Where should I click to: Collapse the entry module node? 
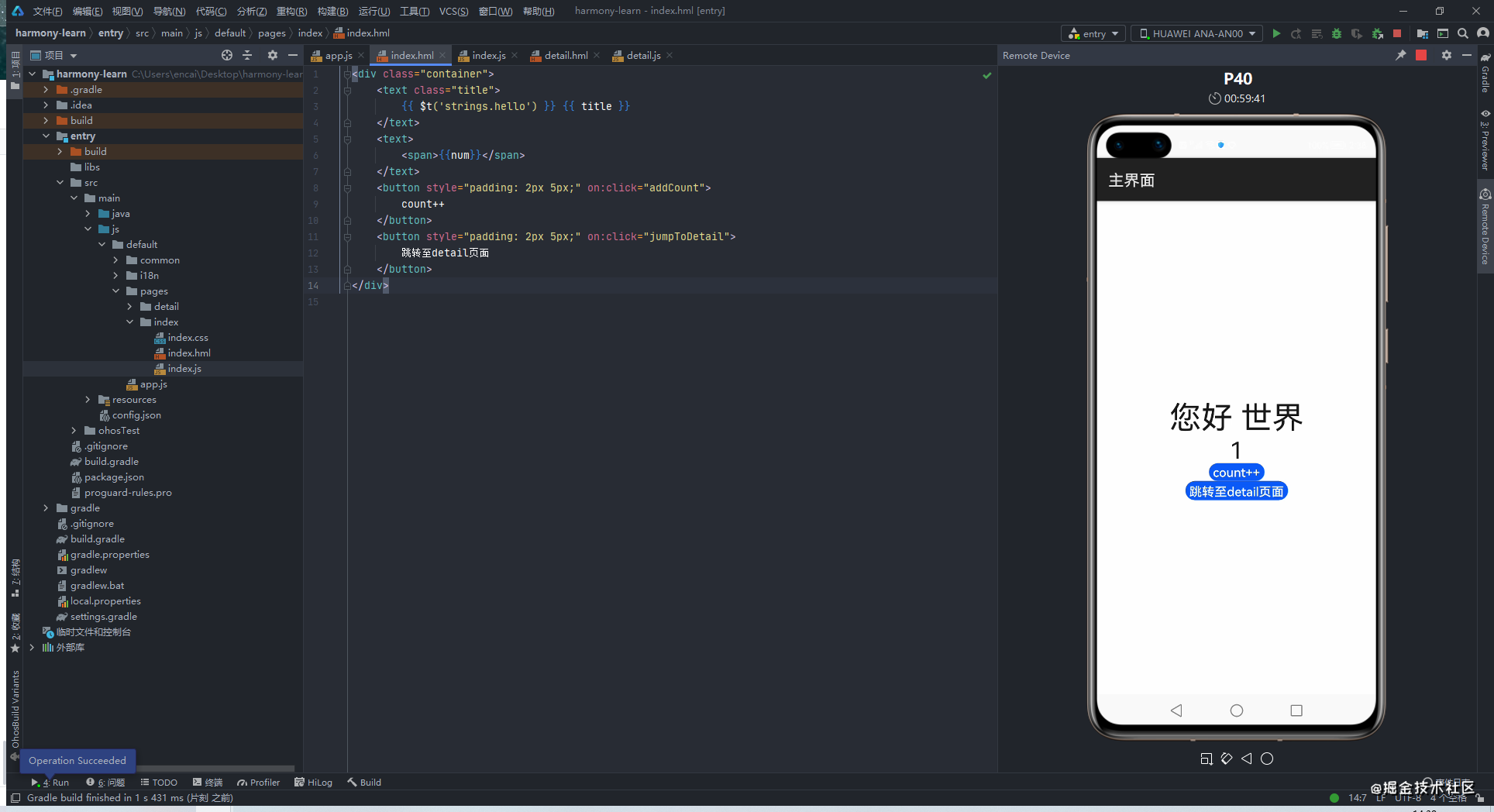[46, 136]
